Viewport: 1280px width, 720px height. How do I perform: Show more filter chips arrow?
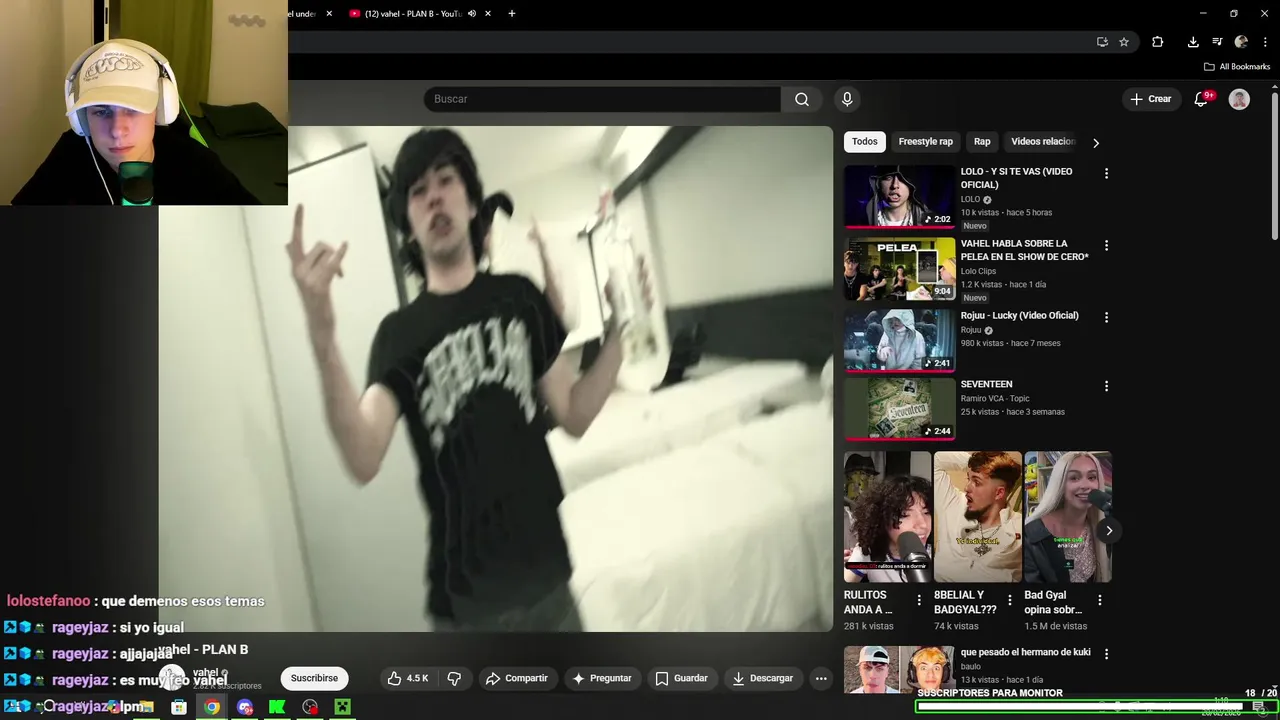[1096, 143]
